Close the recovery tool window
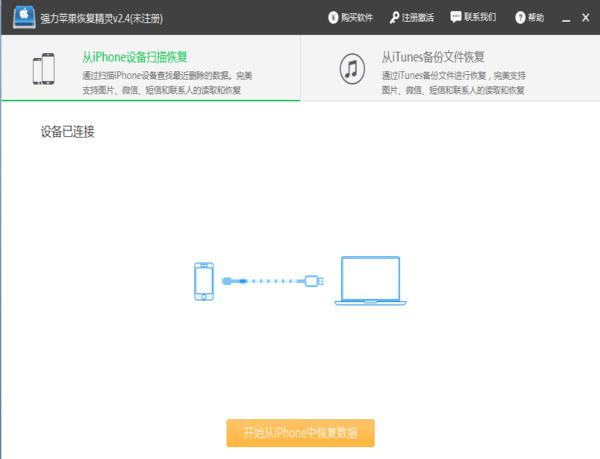The image size is (600, 459). coord(585,17)
